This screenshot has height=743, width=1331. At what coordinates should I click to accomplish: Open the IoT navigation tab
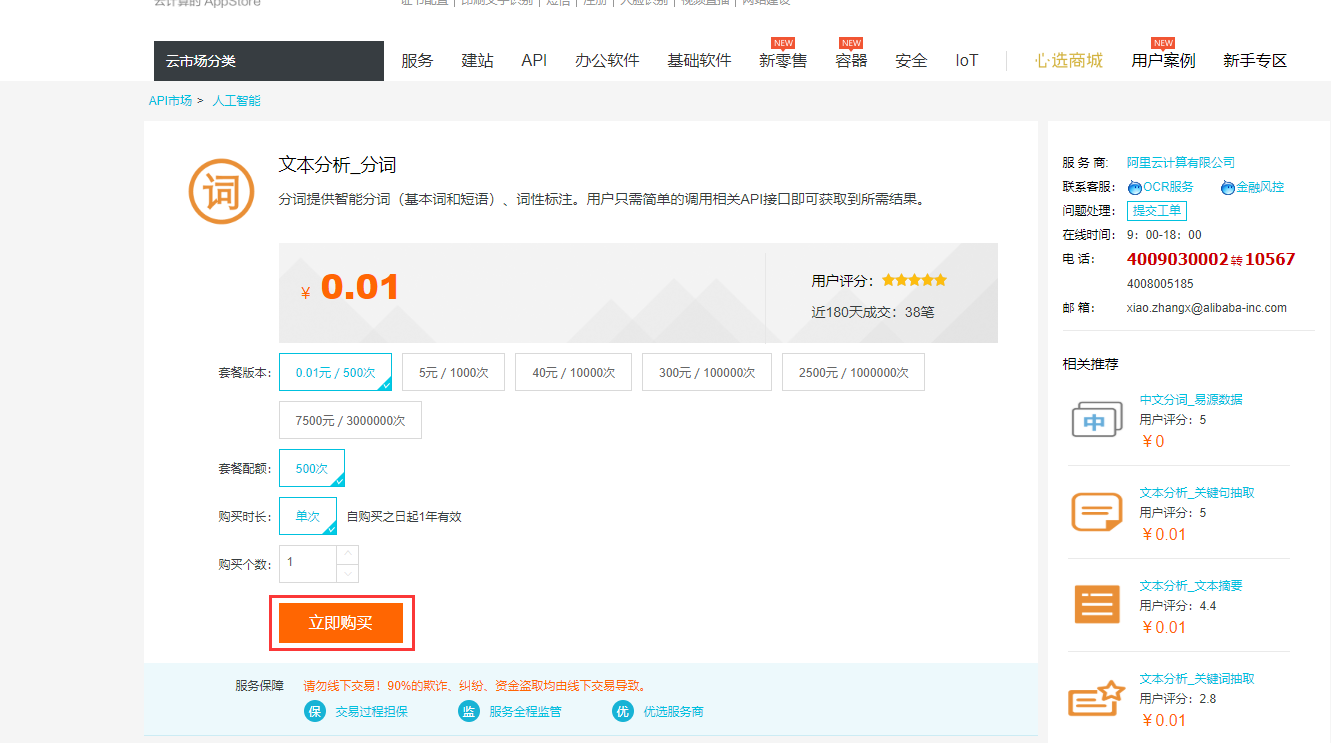point(966,61)
